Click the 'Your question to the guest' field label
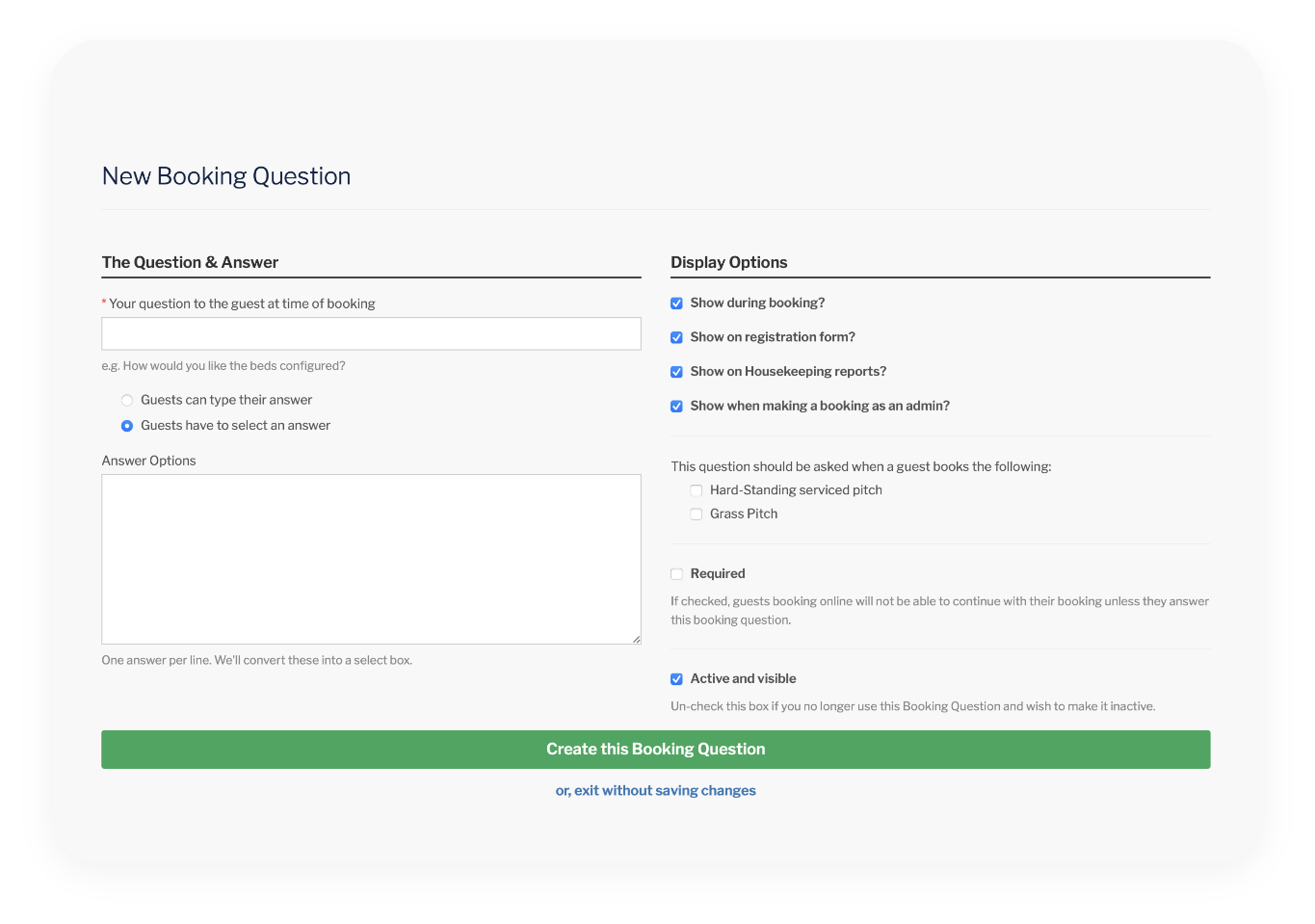The image size is (1315, 924). click(242, 304)
